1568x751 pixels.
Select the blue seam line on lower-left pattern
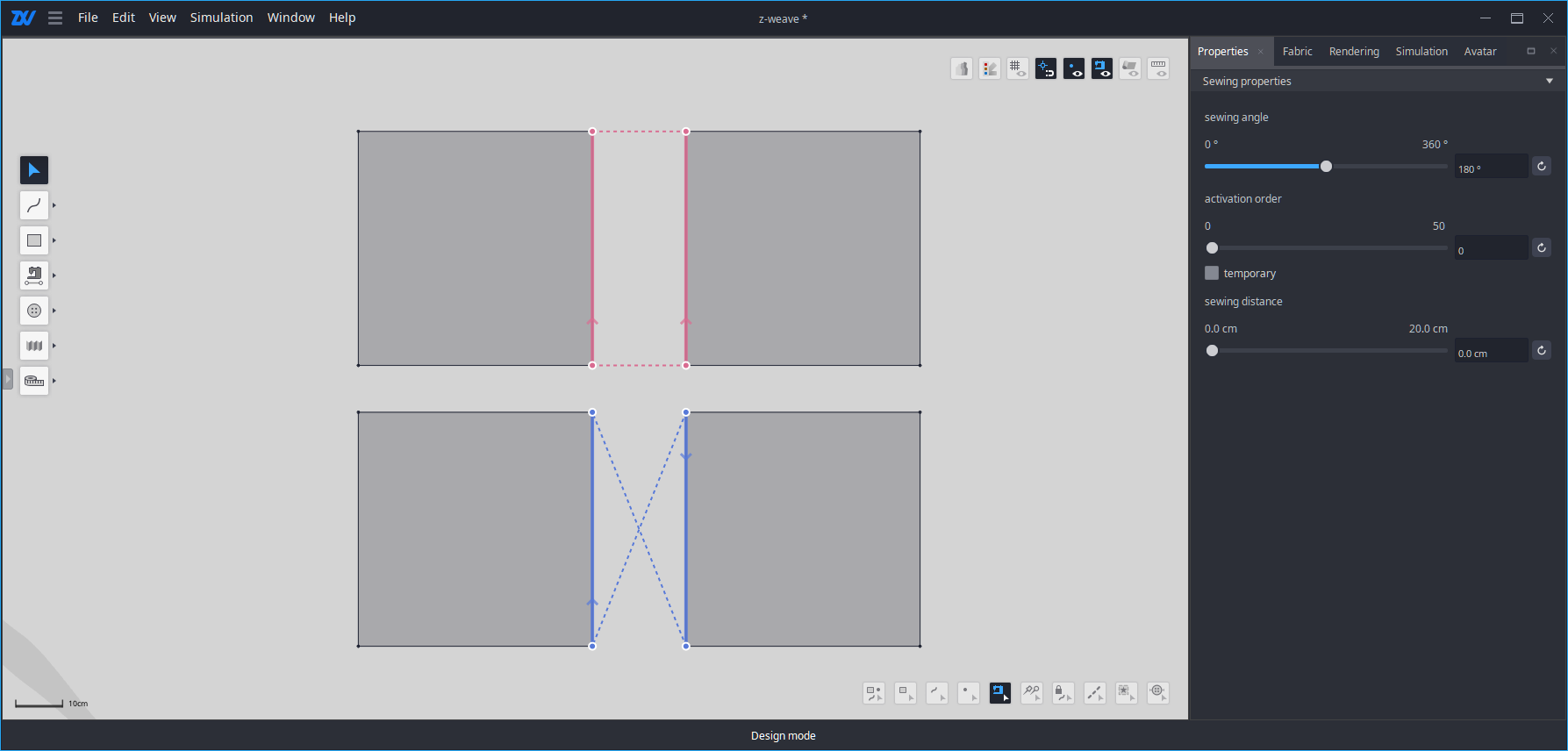point(592,529)
